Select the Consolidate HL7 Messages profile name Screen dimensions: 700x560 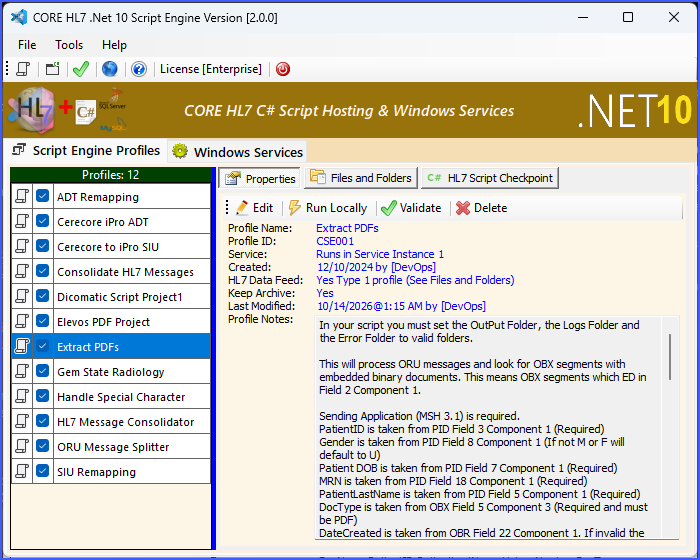pos(125,272)
